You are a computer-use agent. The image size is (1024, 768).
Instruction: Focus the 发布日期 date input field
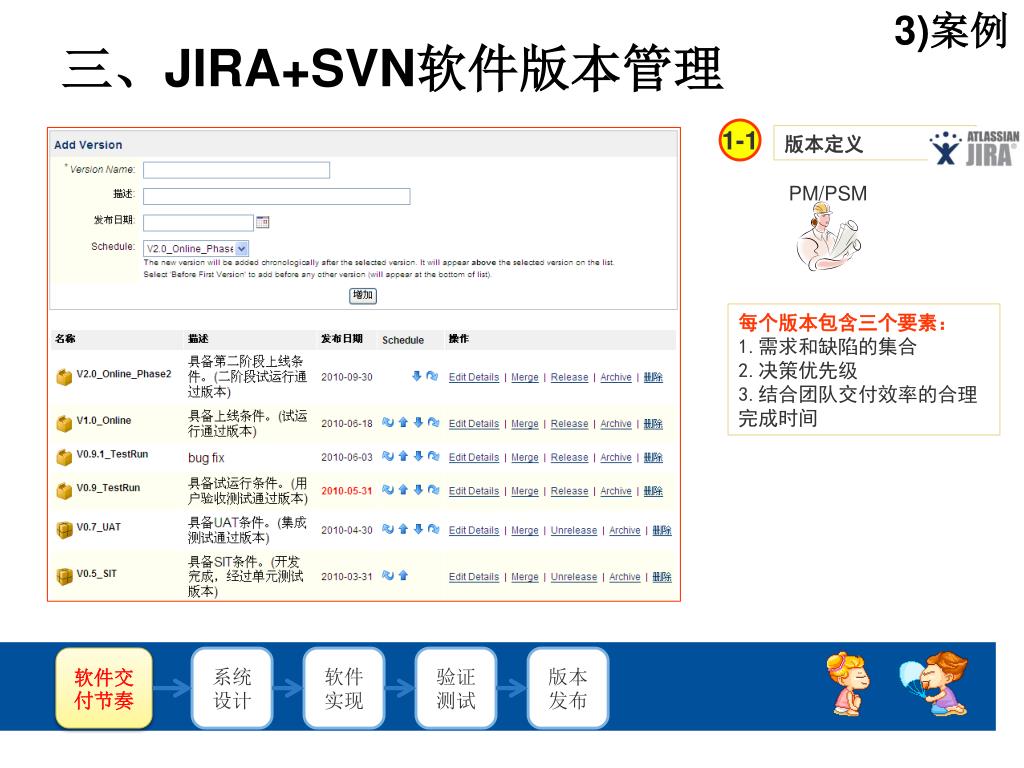198,223
